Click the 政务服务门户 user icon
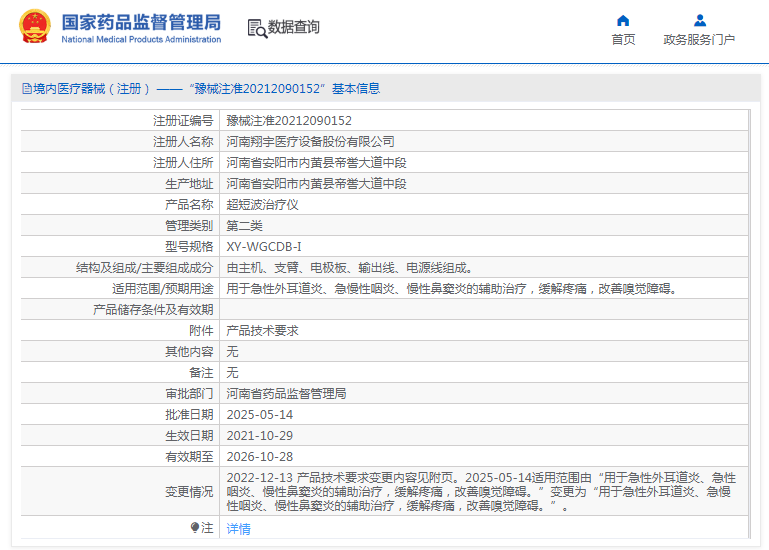This screenshot has height=550, width=769. click(700, 21)
